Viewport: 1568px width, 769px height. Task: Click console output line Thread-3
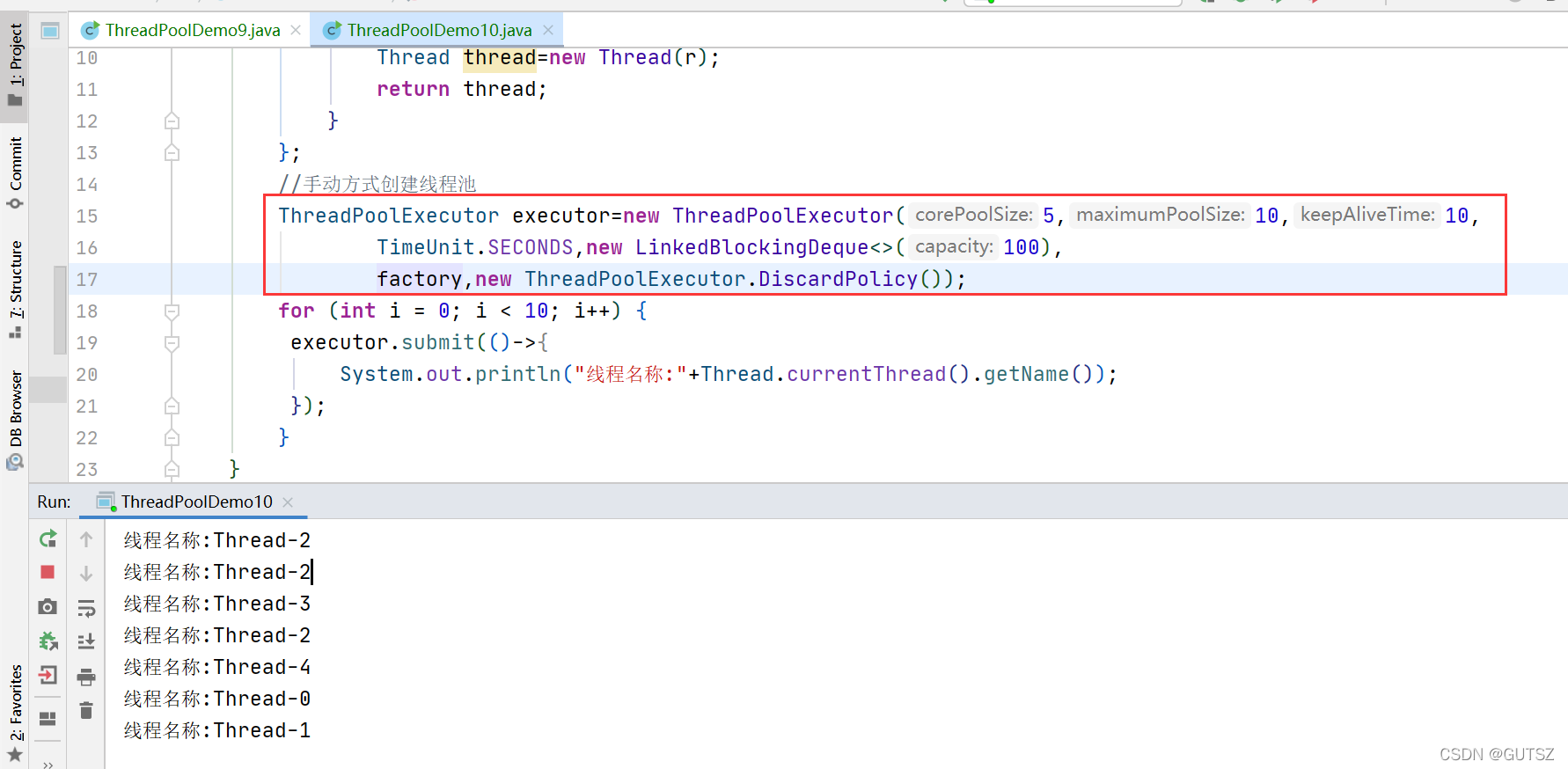(217, 604)
